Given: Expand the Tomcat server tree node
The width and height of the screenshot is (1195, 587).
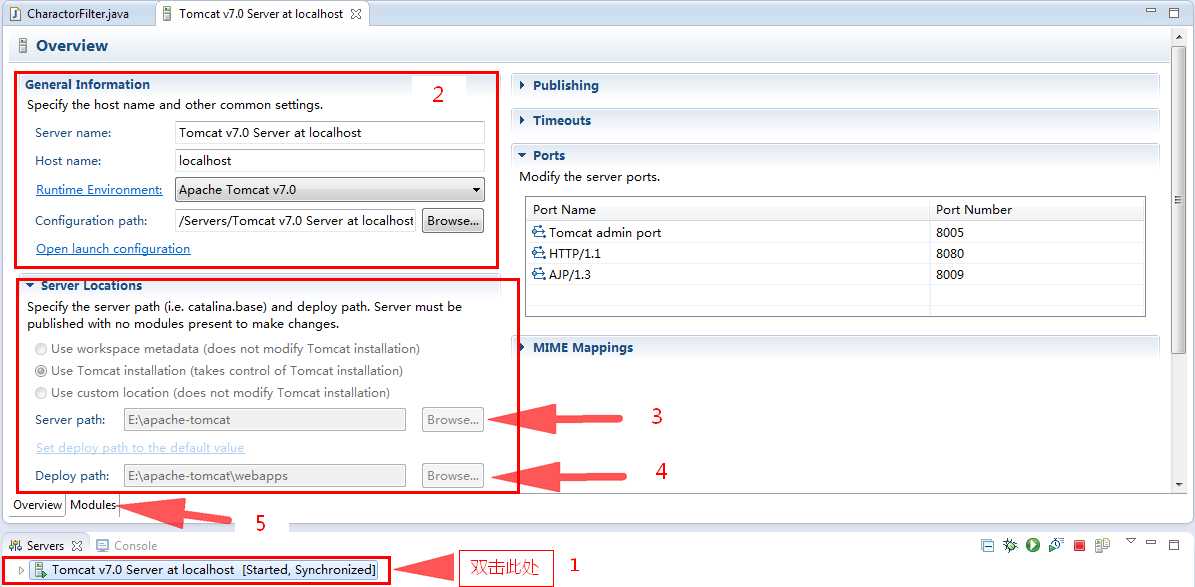Looking at the screenshot, I should click(21, 570).
